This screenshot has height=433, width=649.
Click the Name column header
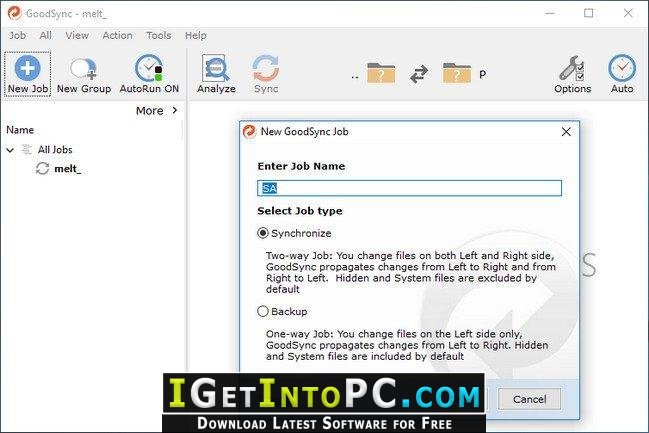coord(20,130)
